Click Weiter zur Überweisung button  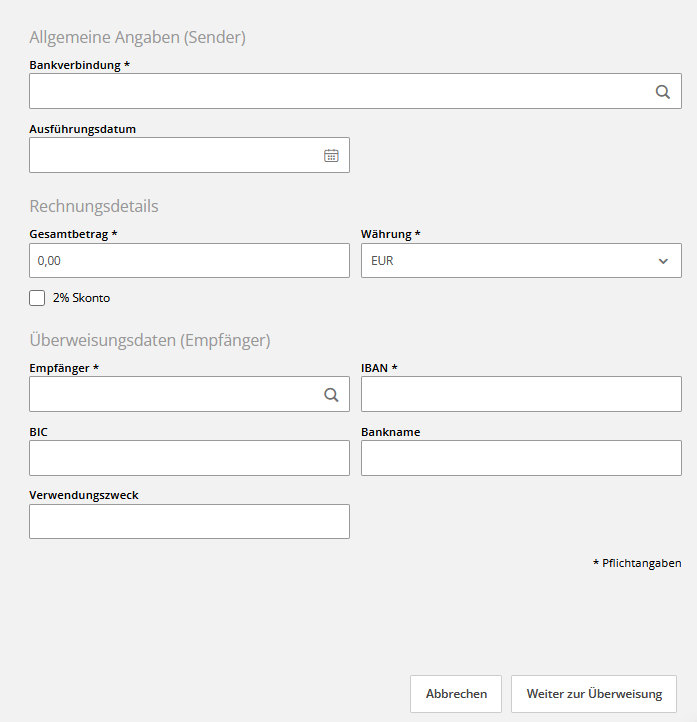pyautogui.click(x=594, y=694)
